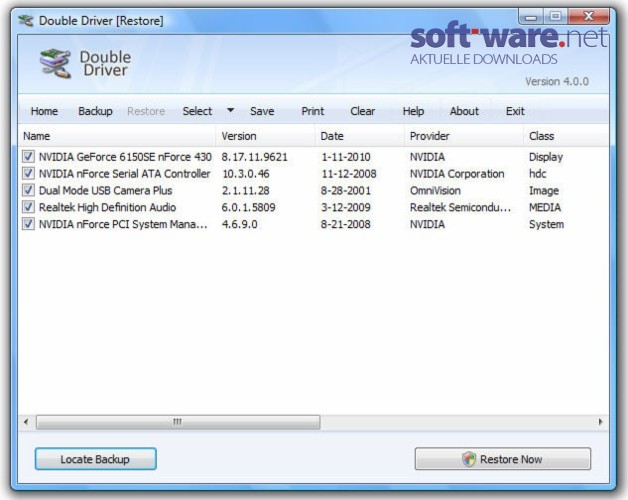The height and width of the screenshot is (500, 628).
Task: Click the Locate Backup button
Action: [95, 459]
